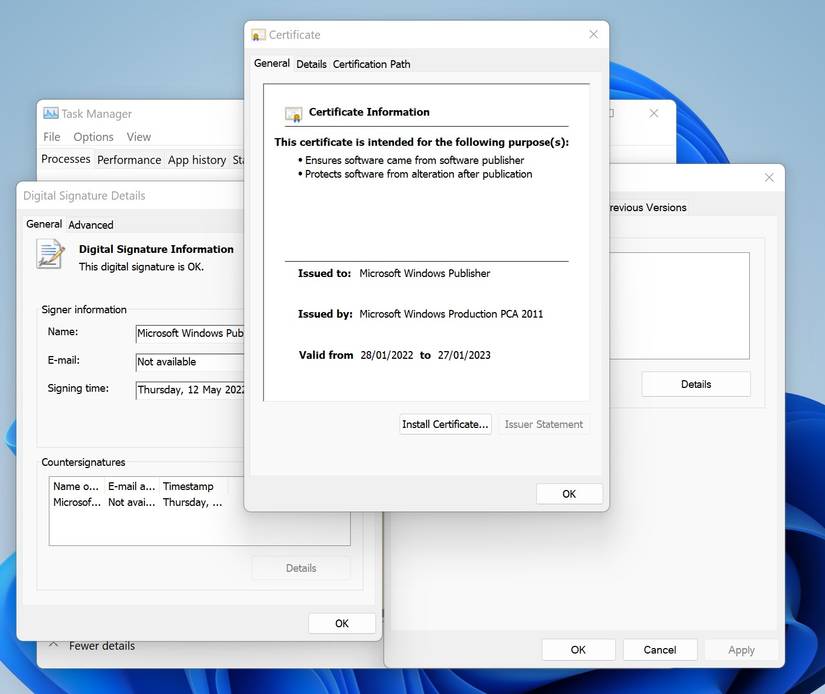The height and width of the screenshot is (694, 825).
Task: Switch to the Details tab of the Certificate
Action: click(x=311, y=63)
